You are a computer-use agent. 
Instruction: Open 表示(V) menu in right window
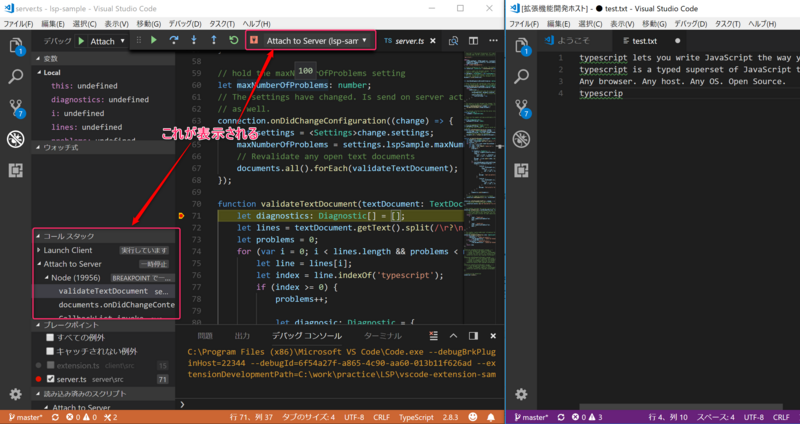(622, 24)
